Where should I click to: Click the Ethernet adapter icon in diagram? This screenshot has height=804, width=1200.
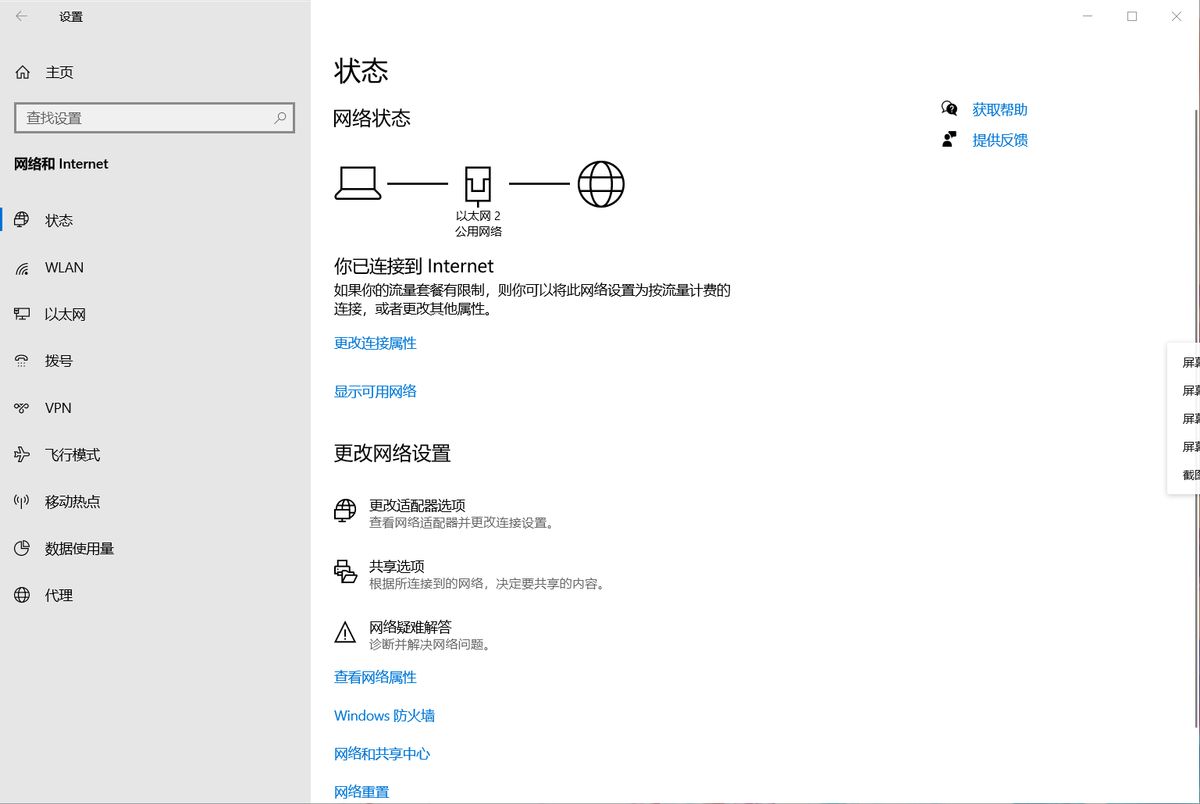pyautogui.click(x=478, y=185)
